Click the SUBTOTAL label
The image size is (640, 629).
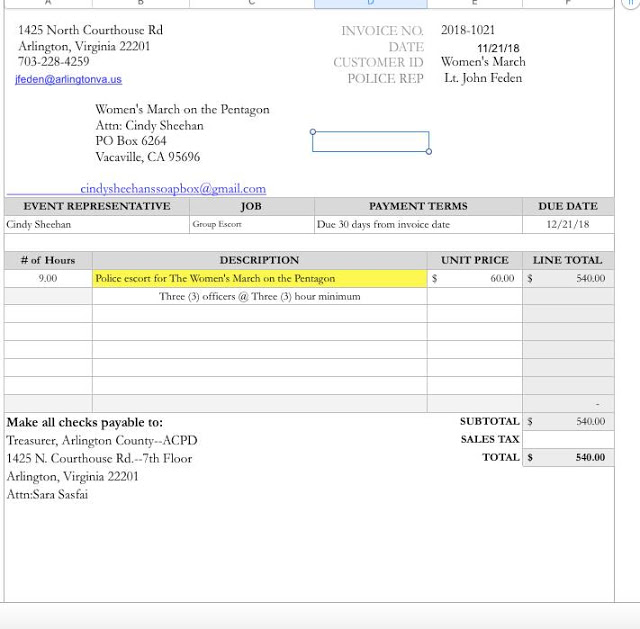coord(490,421)
